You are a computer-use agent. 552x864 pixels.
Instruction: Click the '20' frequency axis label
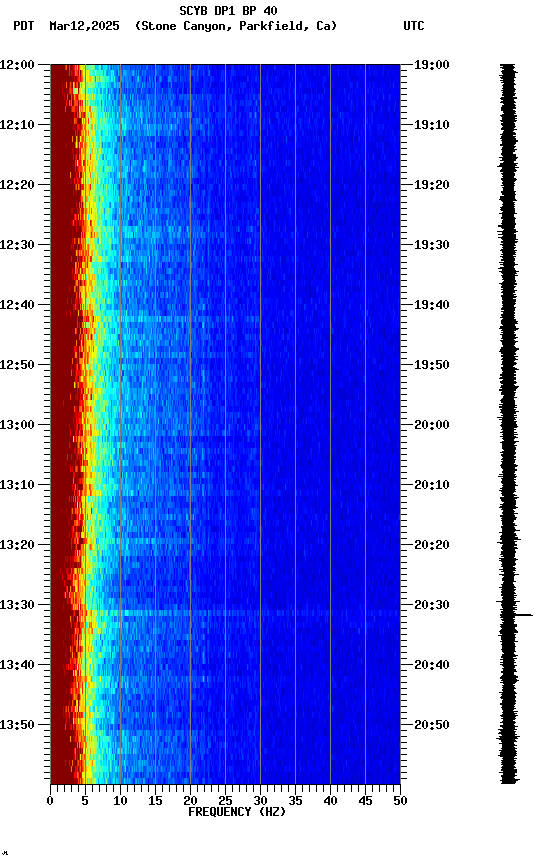[190, 802]
